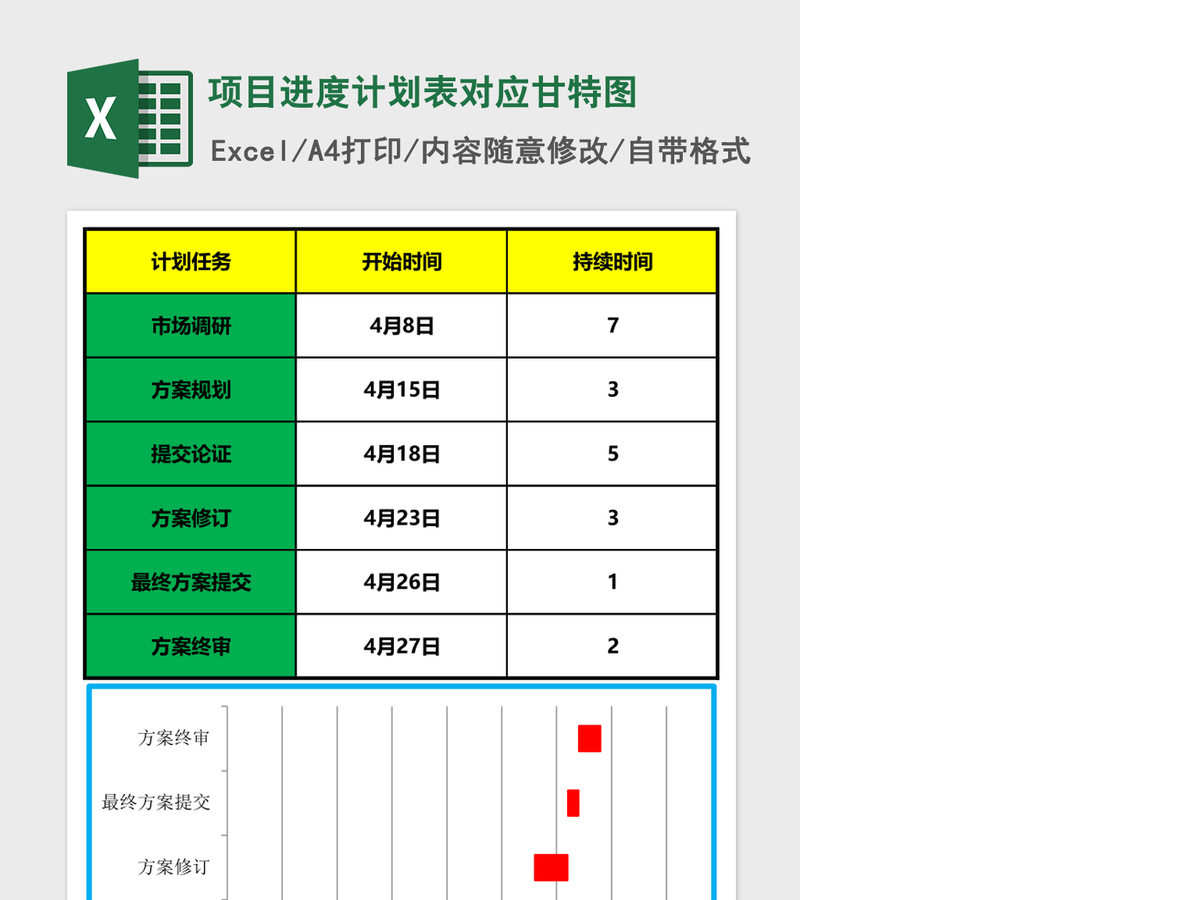Click chart axis label 方案修订

pos(174,867)
